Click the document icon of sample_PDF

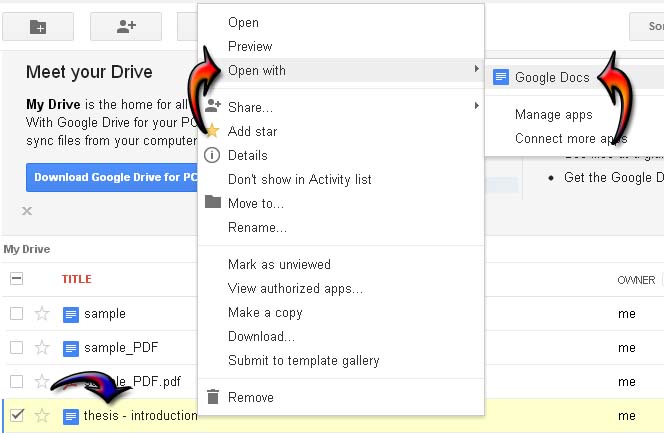pyautogui.click(x=71, y=348)
